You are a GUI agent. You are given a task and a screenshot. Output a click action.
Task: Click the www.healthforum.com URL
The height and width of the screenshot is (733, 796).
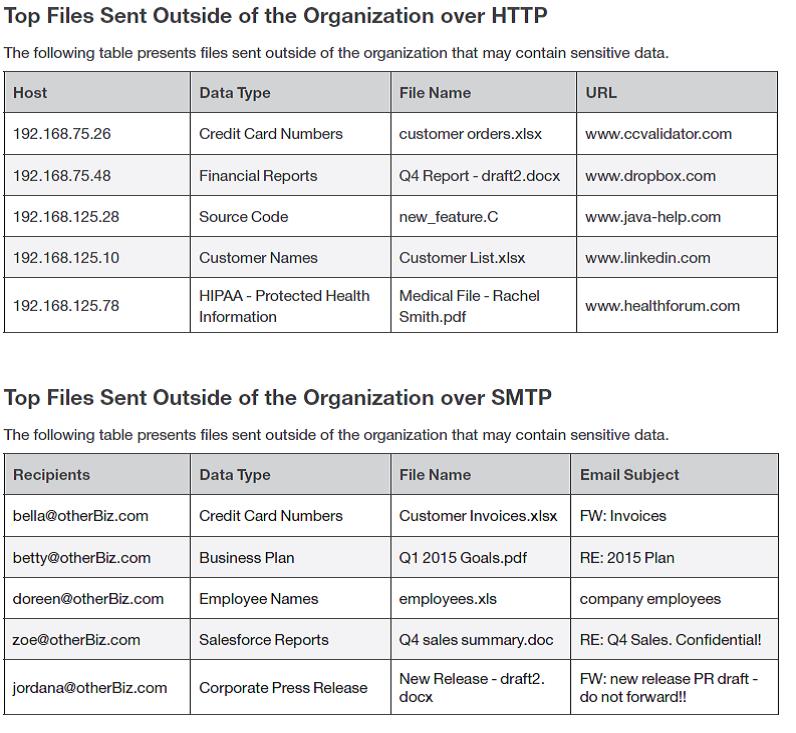[662, 306]
